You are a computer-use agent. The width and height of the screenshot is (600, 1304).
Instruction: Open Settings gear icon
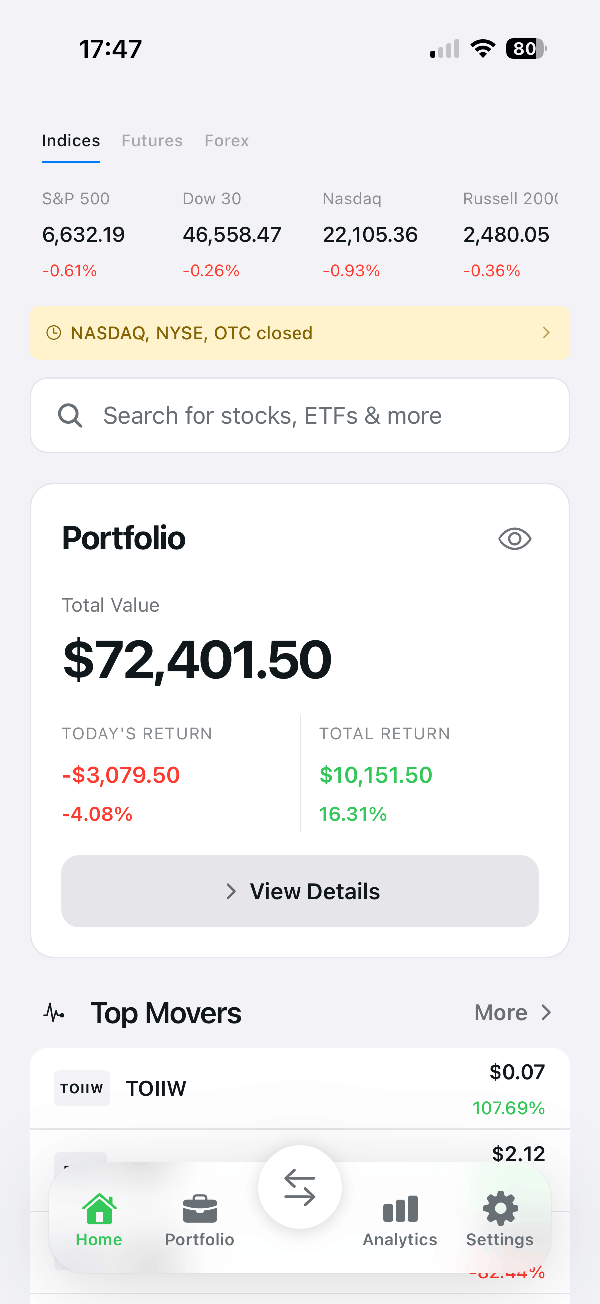click(500, 1209)
